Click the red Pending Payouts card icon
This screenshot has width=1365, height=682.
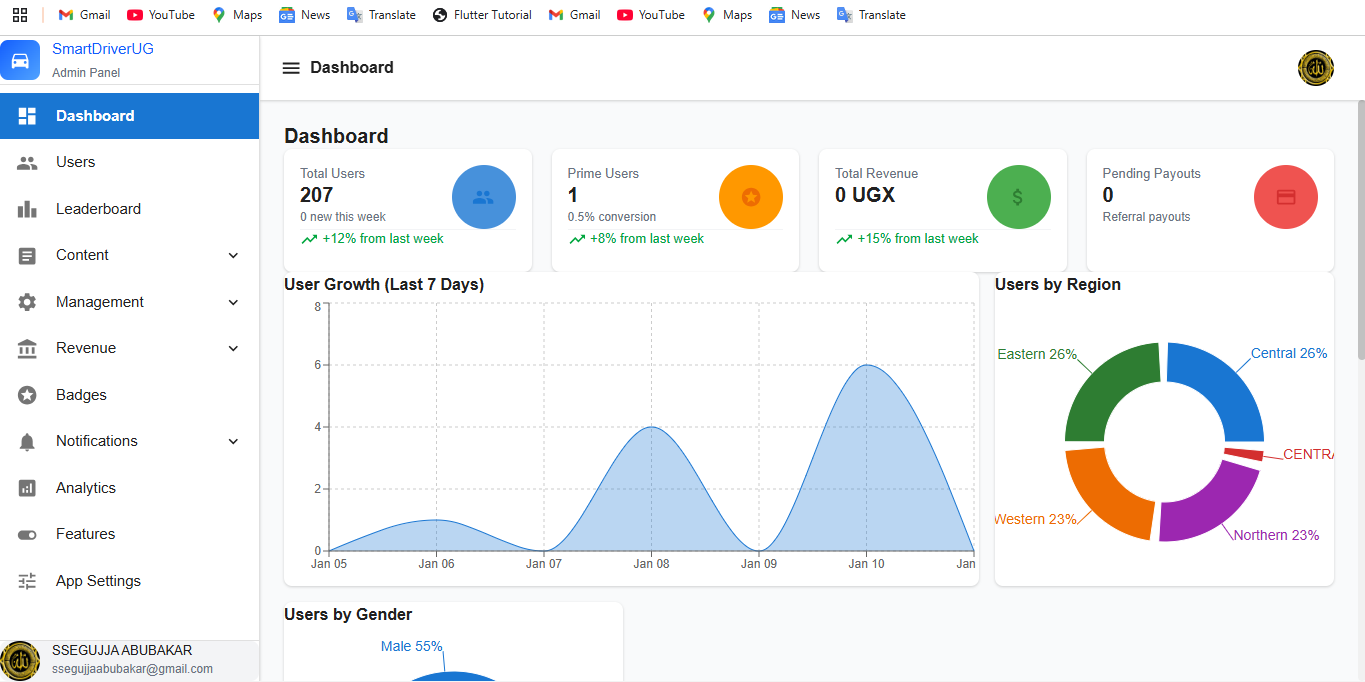tap(1286, 197)
